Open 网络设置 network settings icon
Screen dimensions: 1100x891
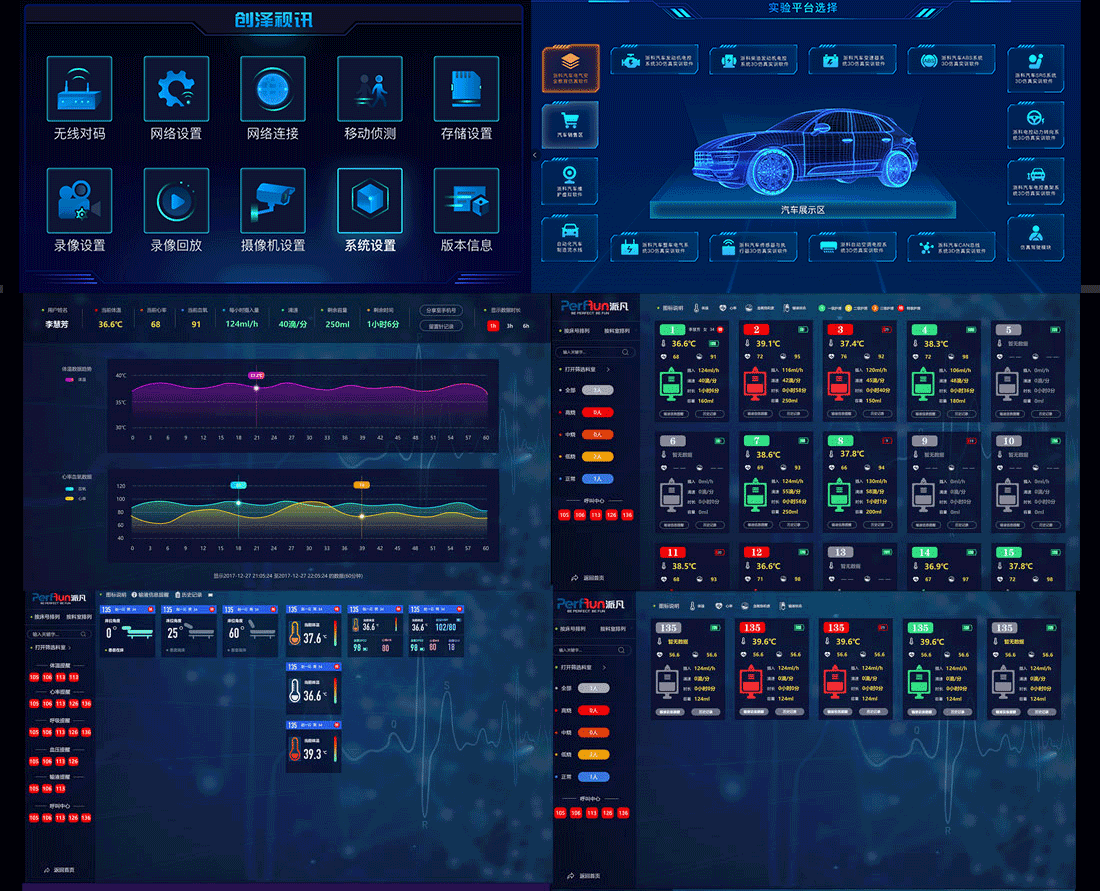pos(176,89)
